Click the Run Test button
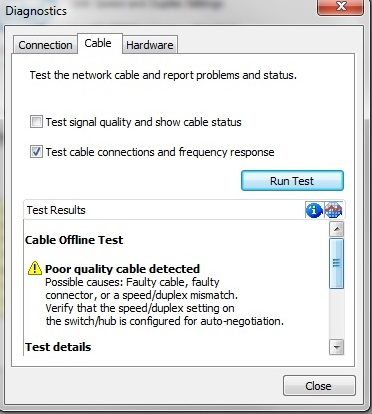The width and height of the screenshot is (372, 414). coord(292,181)
